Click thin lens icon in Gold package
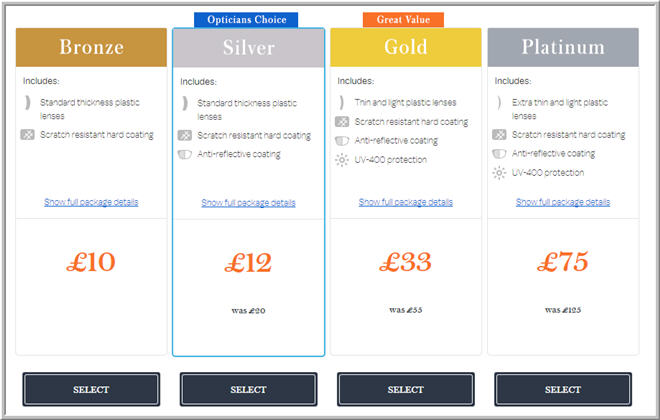 (x=341, y=102)
